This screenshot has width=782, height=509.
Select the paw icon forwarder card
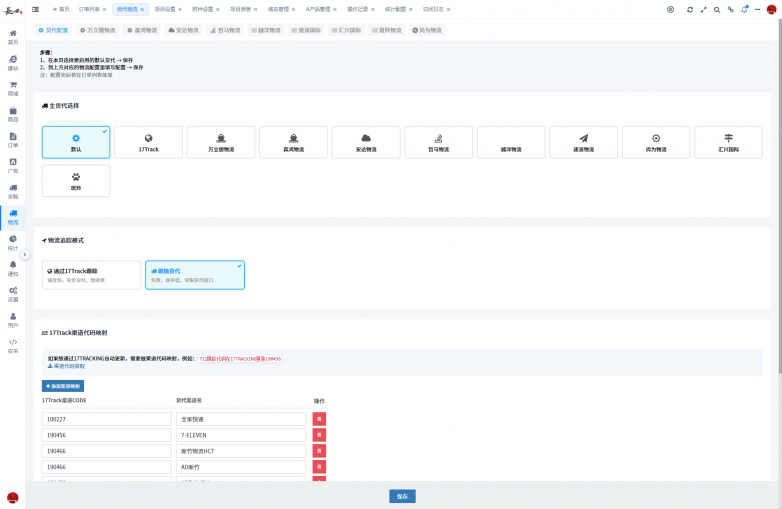[x=76, y=181]
